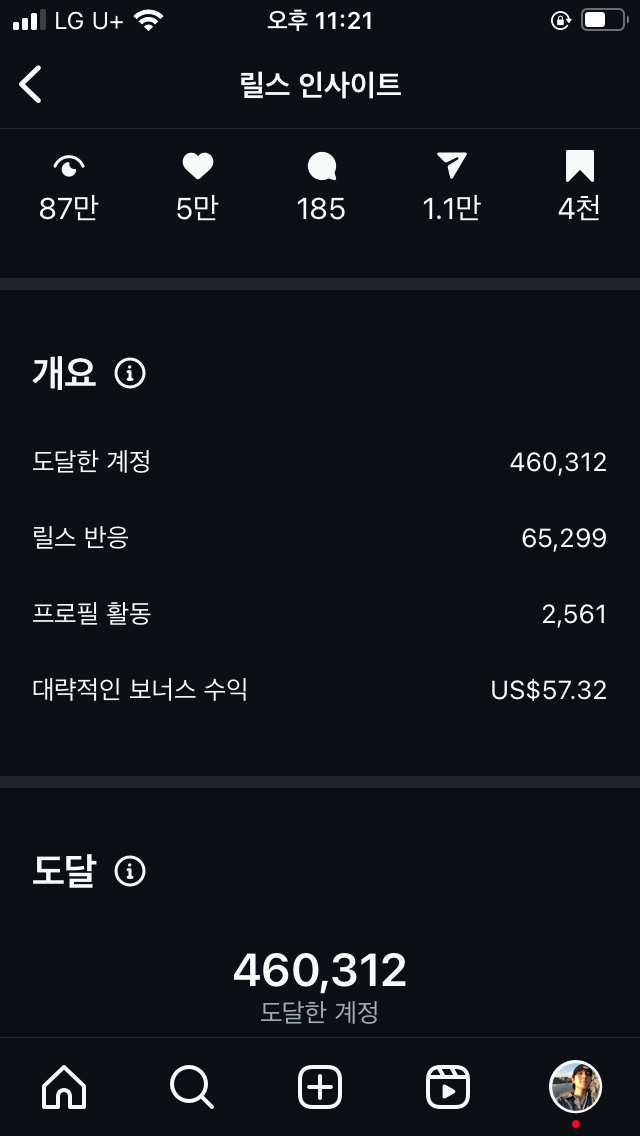The width and height of the screenshot is (640, 1136).
Task: Tap the US$57.32 bonus amount
Action: point(549,690)
